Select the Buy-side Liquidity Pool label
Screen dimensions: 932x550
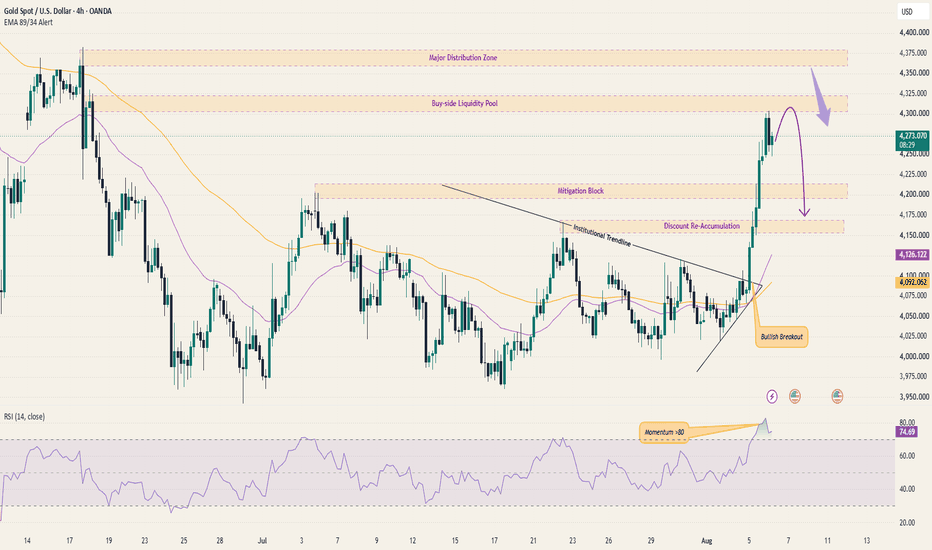pos(464,103)
